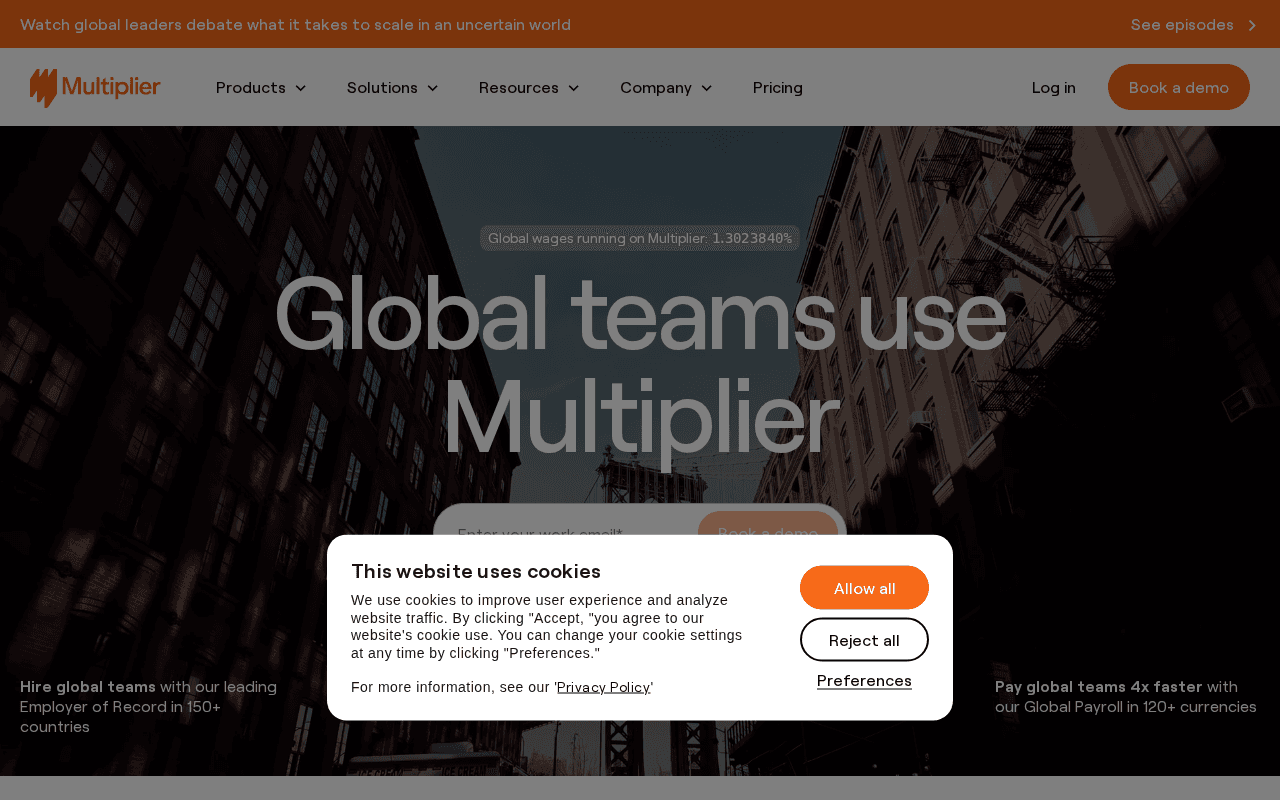This screenshot has height=800, width=1280.
Task: Click arrow icon beside See episodes
Action: 1252,25
